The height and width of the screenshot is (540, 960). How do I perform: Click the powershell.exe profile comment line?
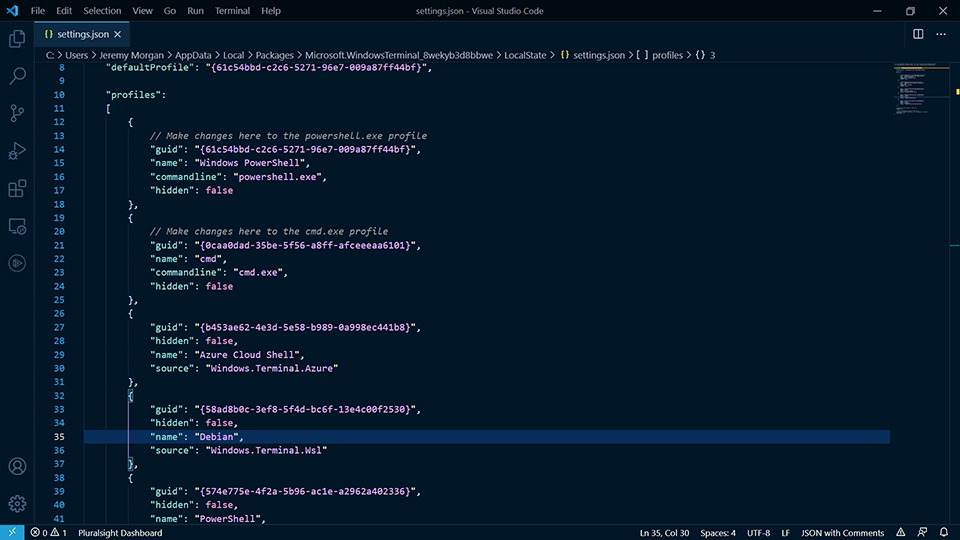(288, 136)
